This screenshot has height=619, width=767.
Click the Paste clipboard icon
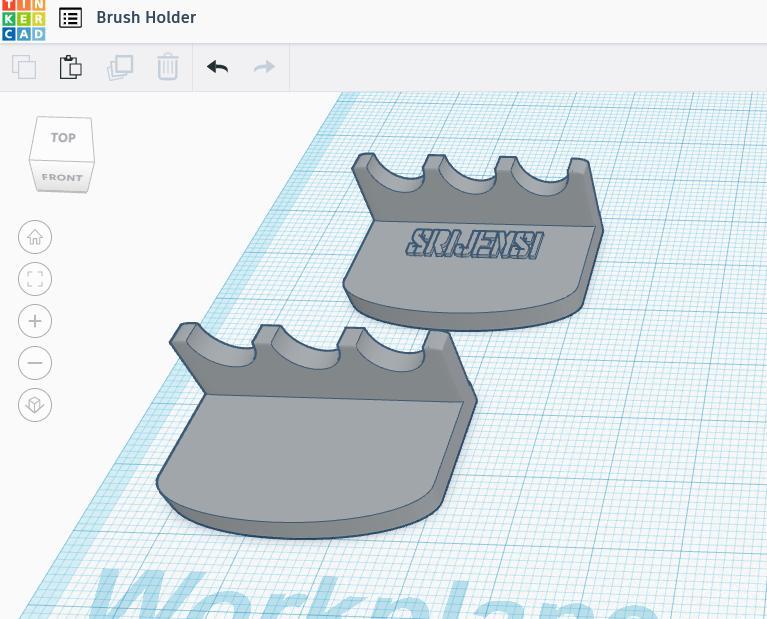(x=71, y=67)
